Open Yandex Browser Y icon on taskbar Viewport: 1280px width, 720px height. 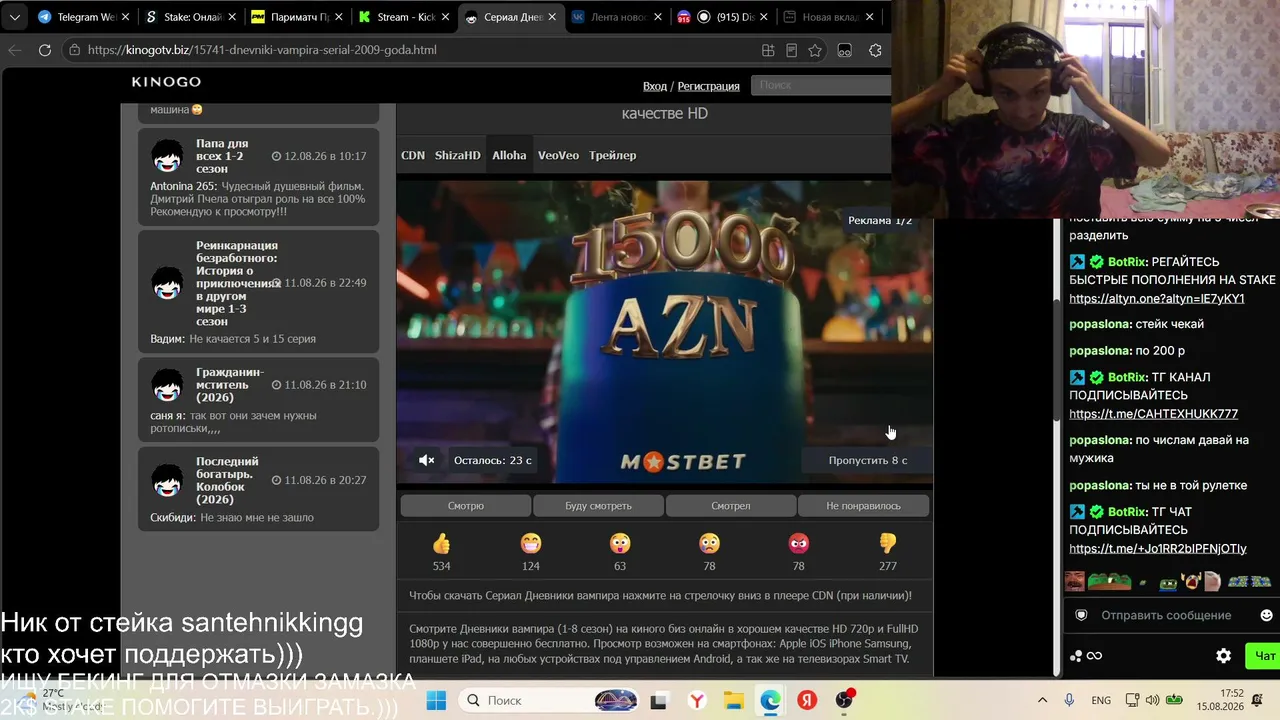(x=695, y=700)
